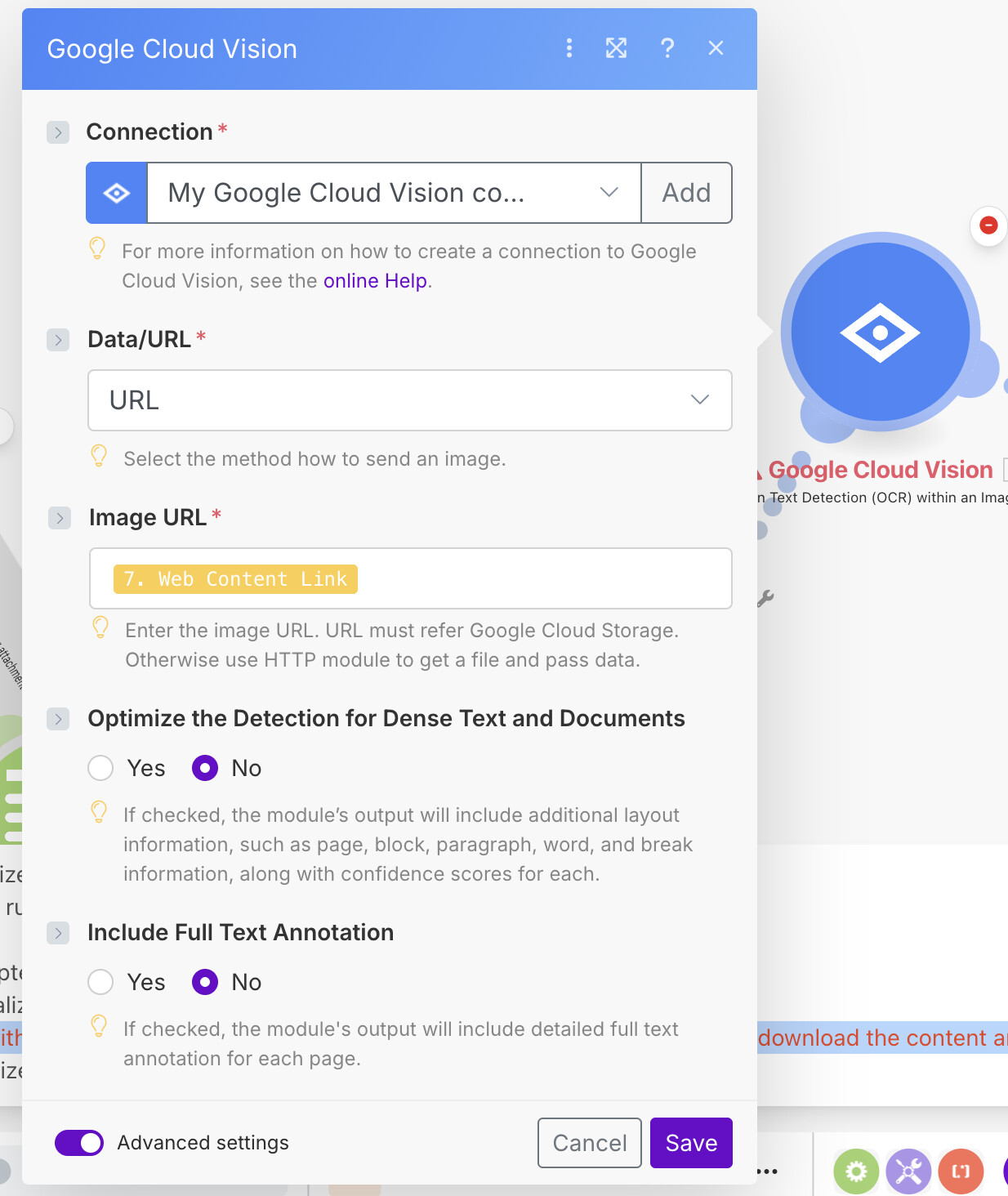Click the Google Cloud Vision module label

(x=881, y=470)
